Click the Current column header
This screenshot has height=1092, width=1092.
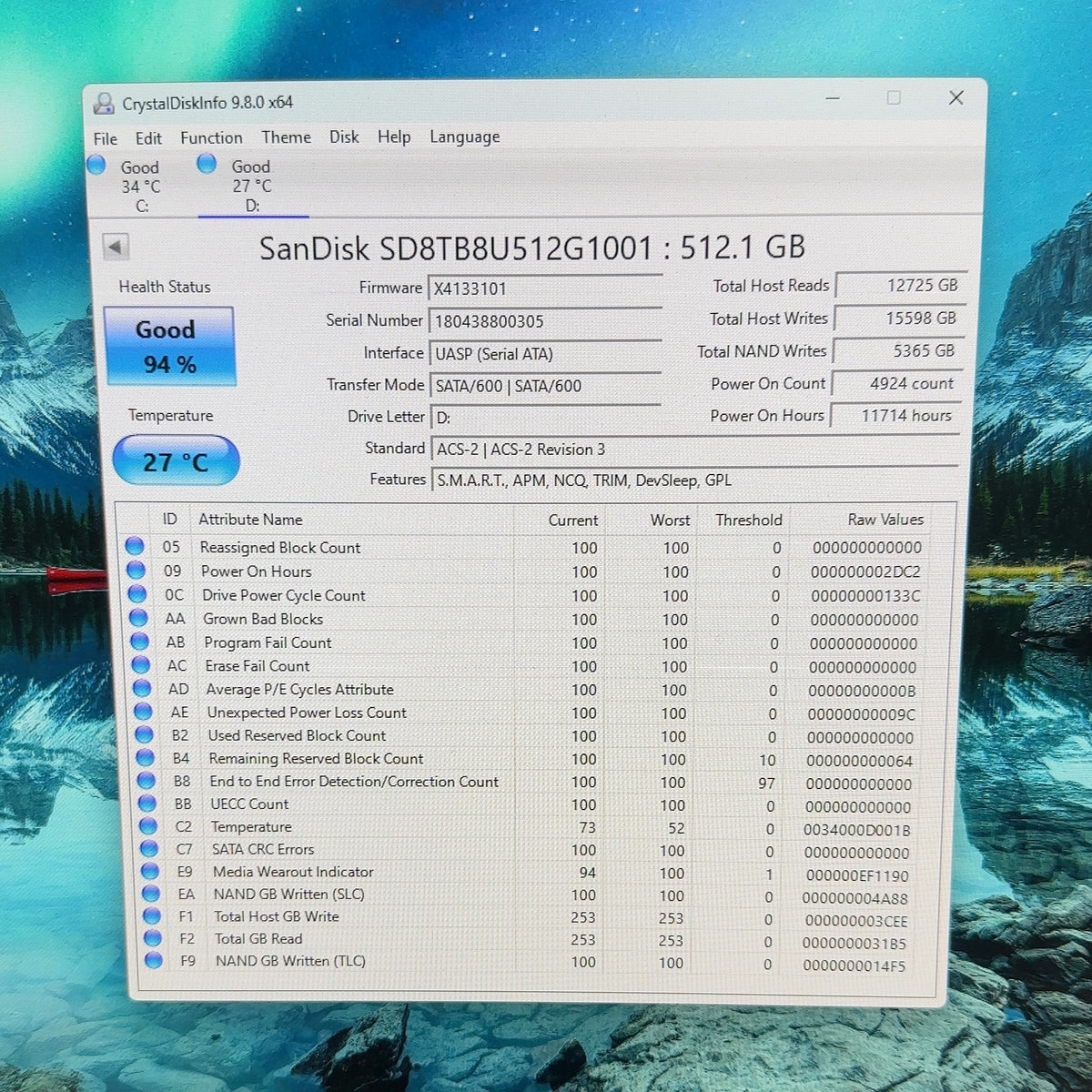click(572, 521)
